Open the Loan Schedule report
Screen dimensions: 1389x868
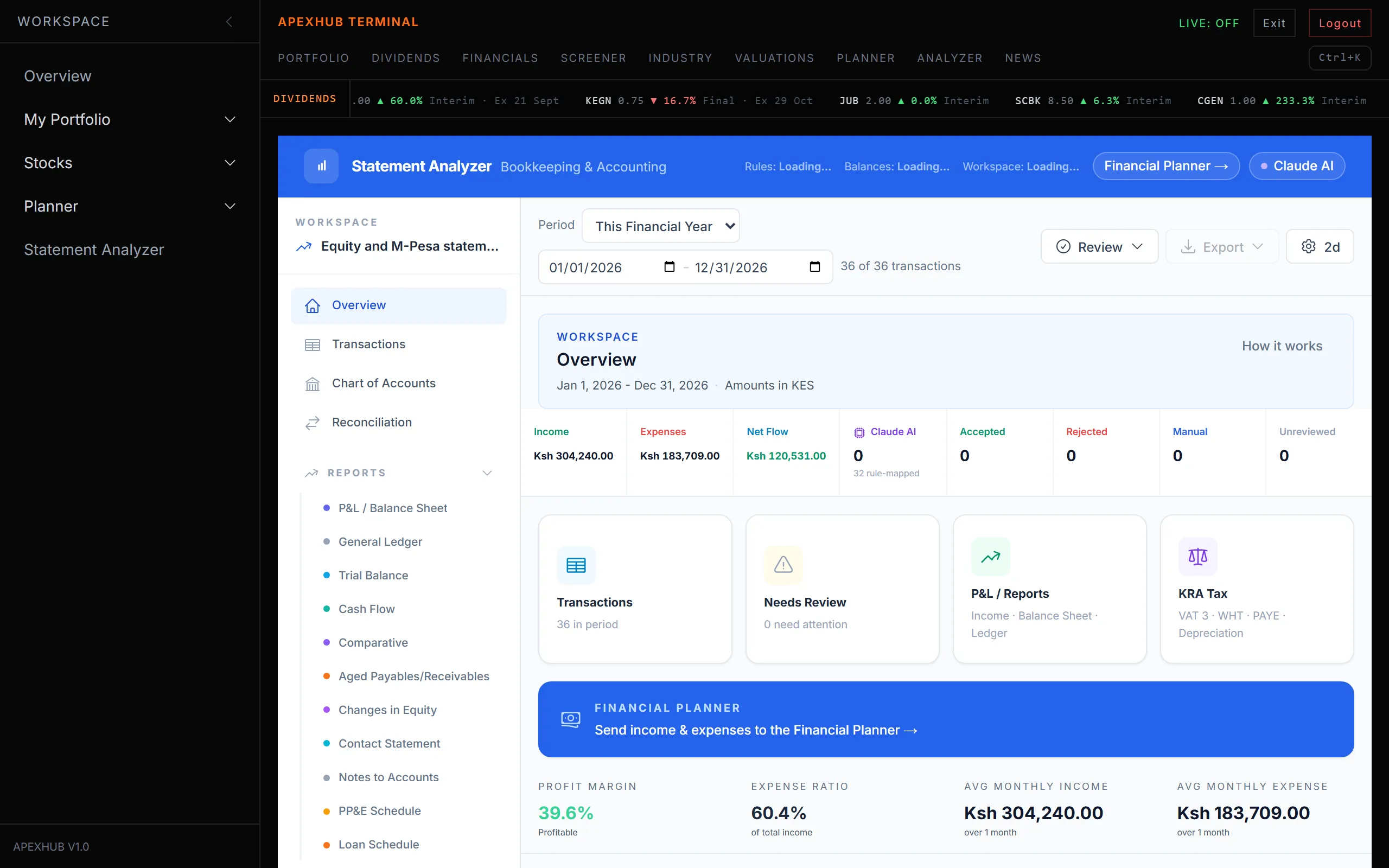coord(378,845)
